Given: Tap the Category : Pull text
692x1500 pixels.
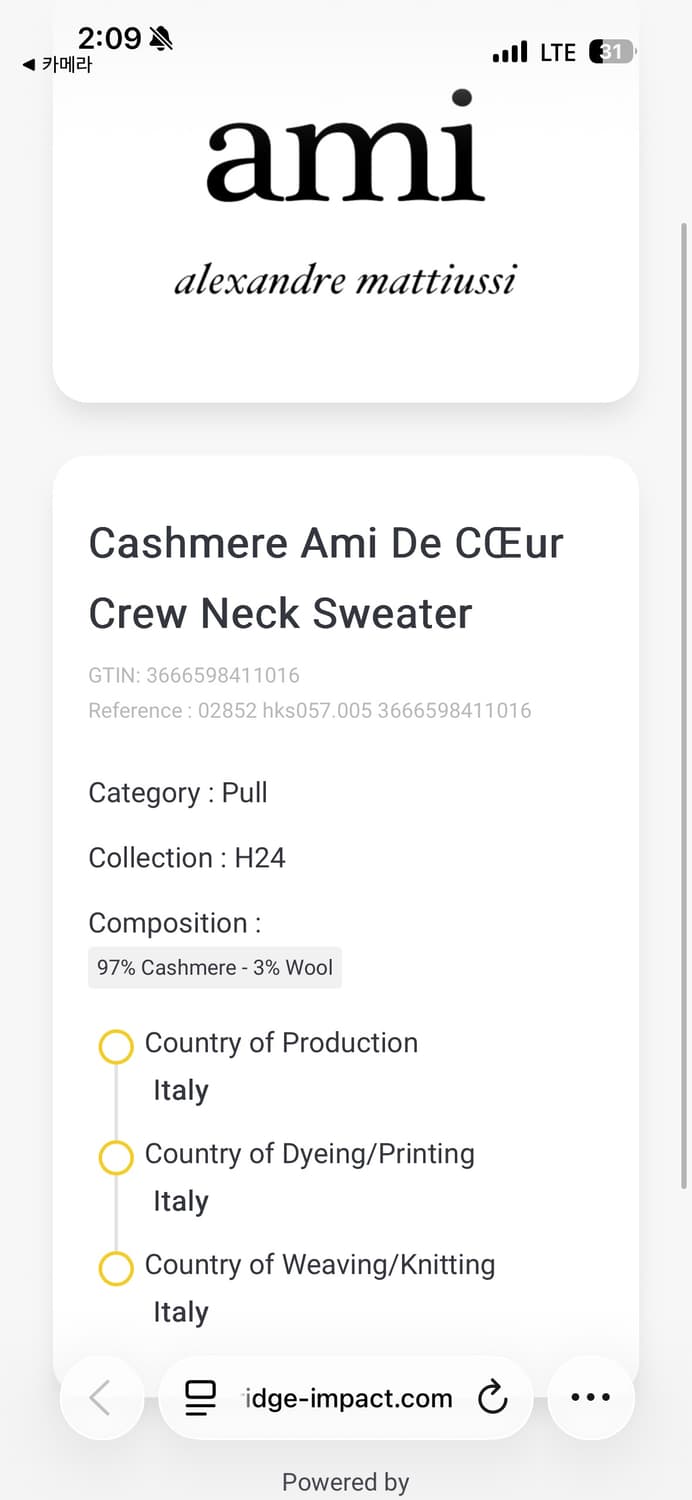Looking at the screenshot, I should [x=178, y=793].
